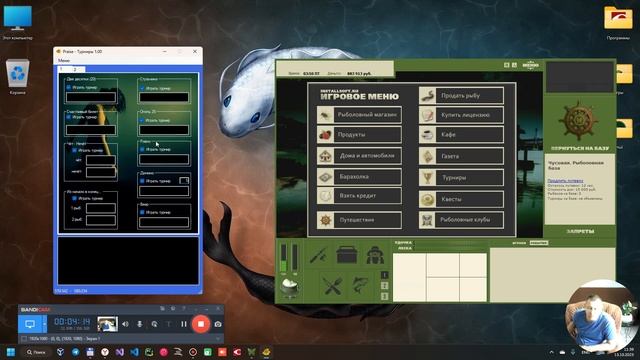640x360 pixels.
Task: Click the text field under Два десятка
Action: (x=91, y=97)
